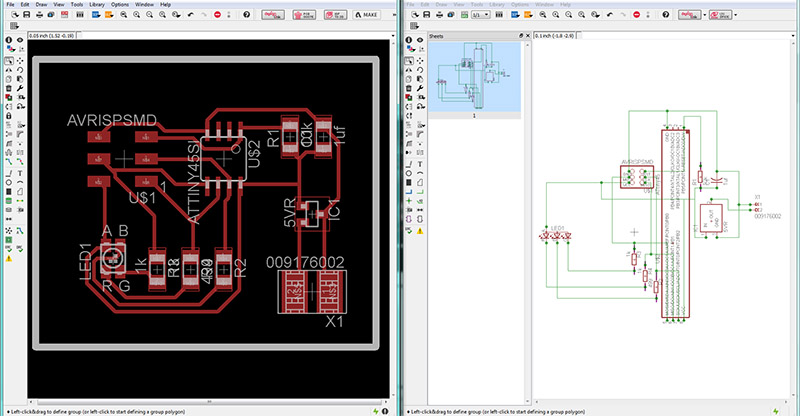Select the Change wrench tool in board editor

pyautogui.click(x=20, y=88)
